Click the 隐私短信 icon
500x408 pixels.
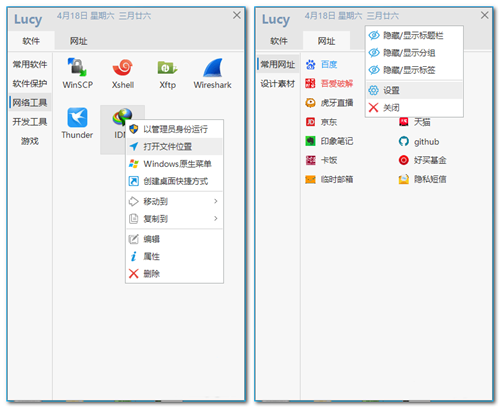(404, 180)
